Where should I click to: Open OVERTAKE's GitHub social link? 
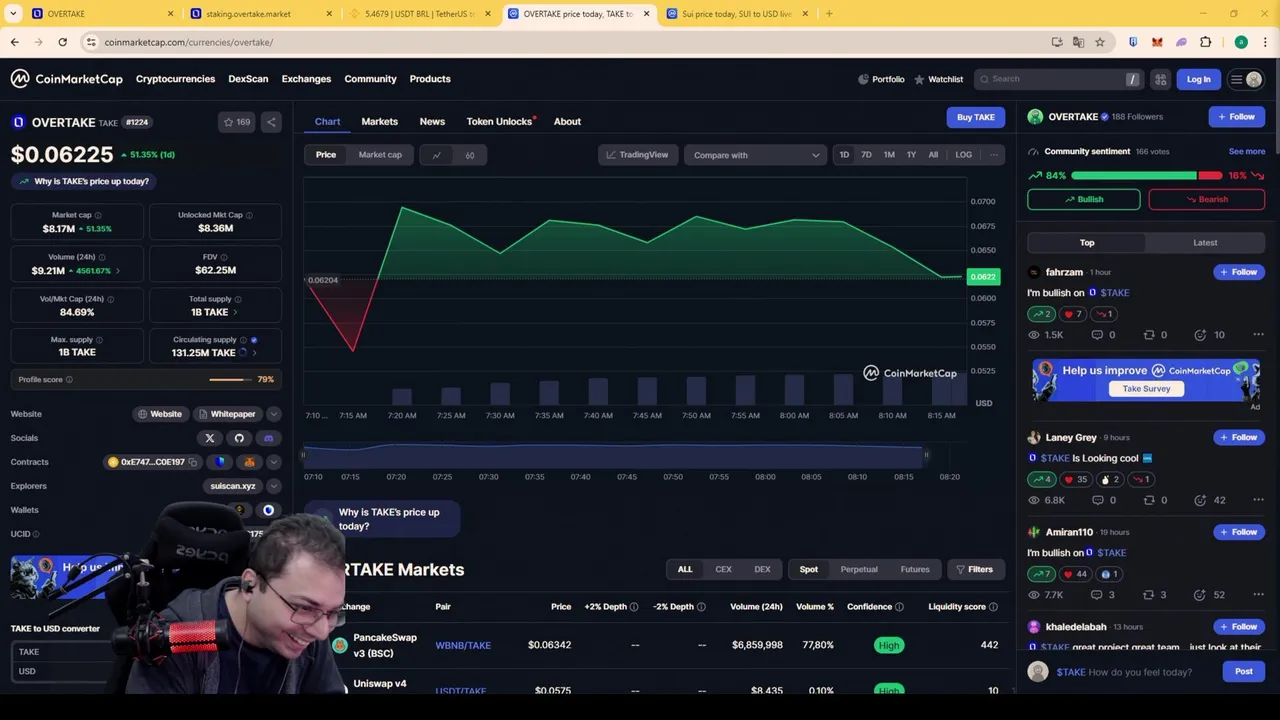239,438
